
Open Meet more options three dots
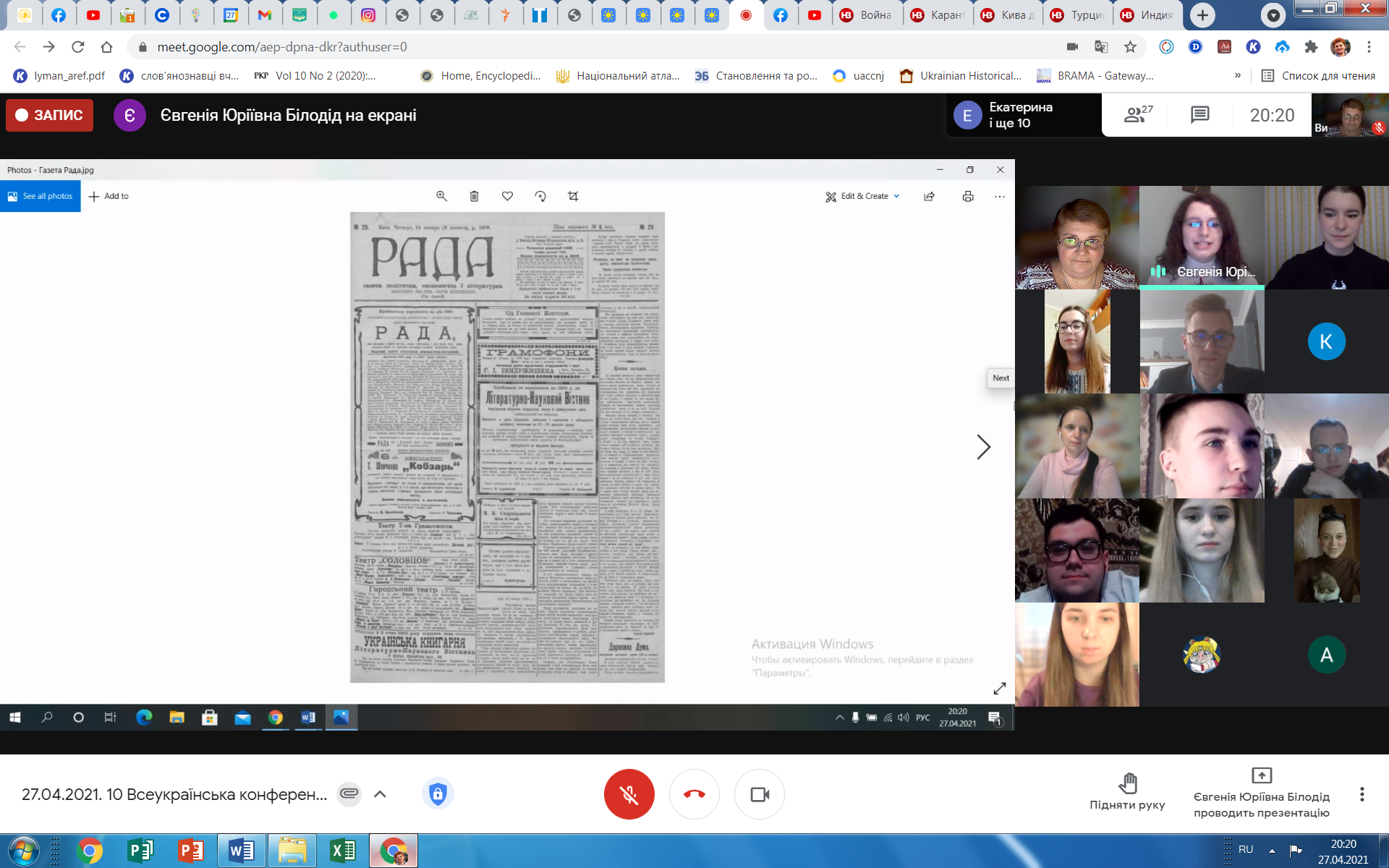[1362, 794]
